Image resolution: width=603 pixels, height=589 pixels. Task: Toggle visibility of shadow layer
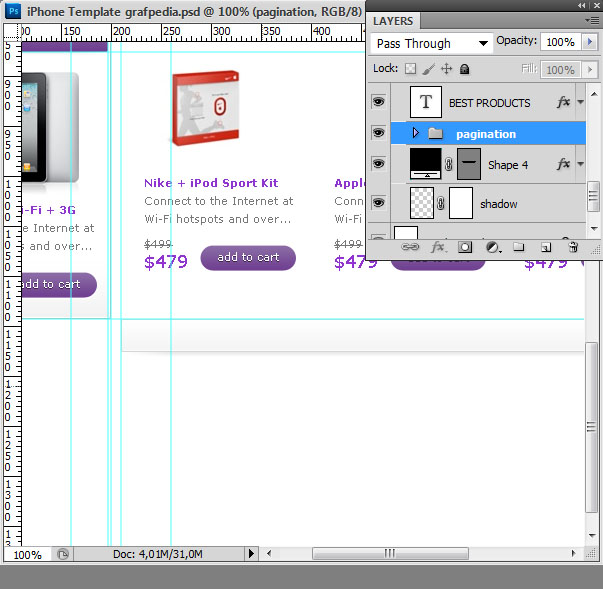pyautogui.click(x=378, y=203)
